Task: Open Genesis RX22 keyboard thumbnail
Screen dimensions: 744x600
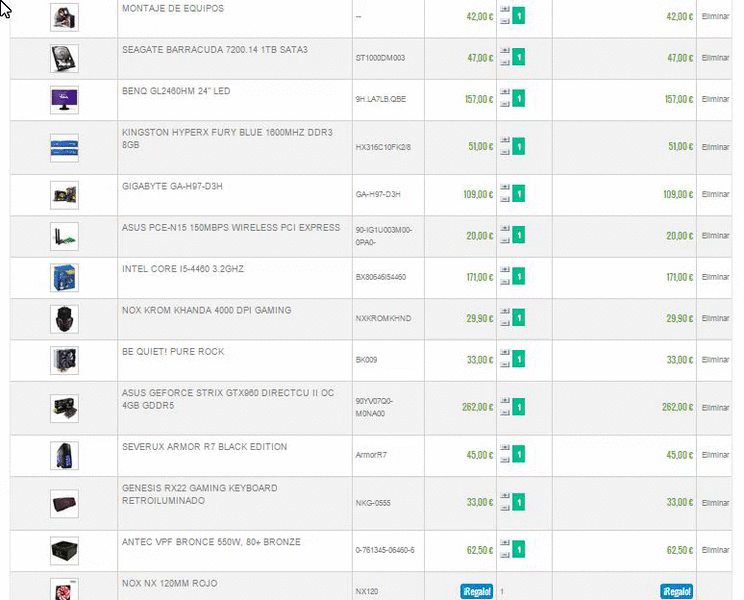Action: tap(65, 504)
